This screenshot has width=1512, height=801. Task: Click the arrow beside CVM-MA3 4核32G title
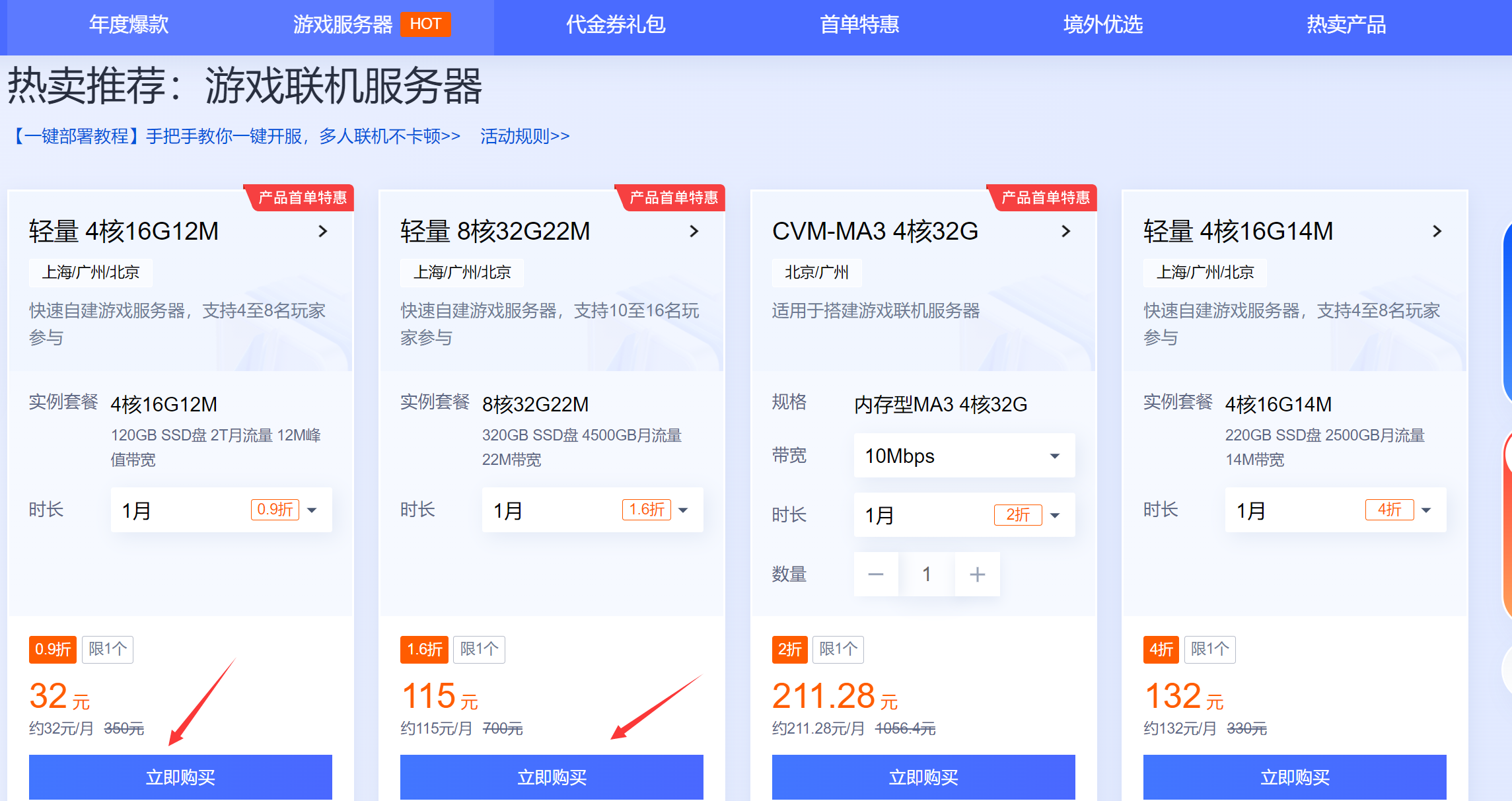tap(1065, 231)
